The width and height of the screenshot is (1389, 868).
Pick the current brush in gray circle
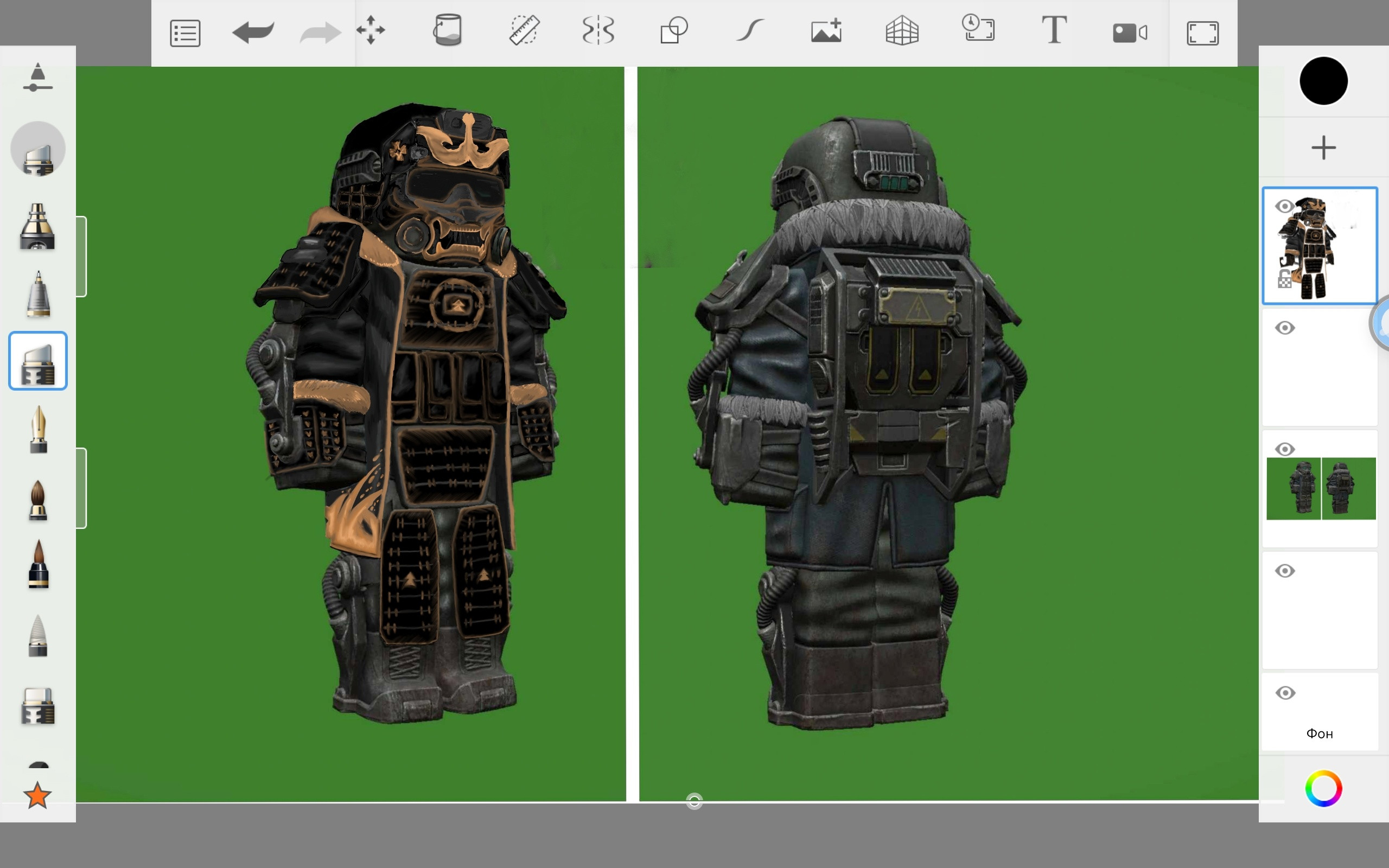coord(38,149)
